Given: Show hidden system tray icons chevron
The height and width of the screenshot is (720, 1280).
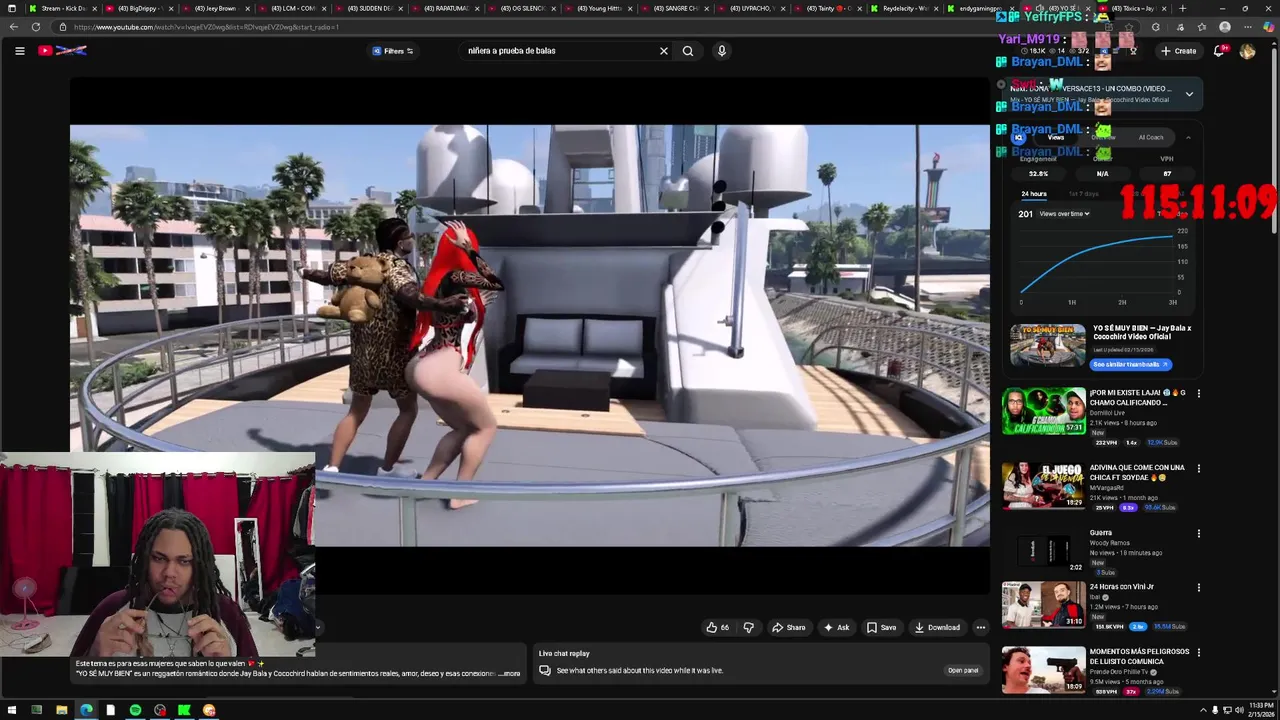Looking at the screenshot, I should [1203, 710].
